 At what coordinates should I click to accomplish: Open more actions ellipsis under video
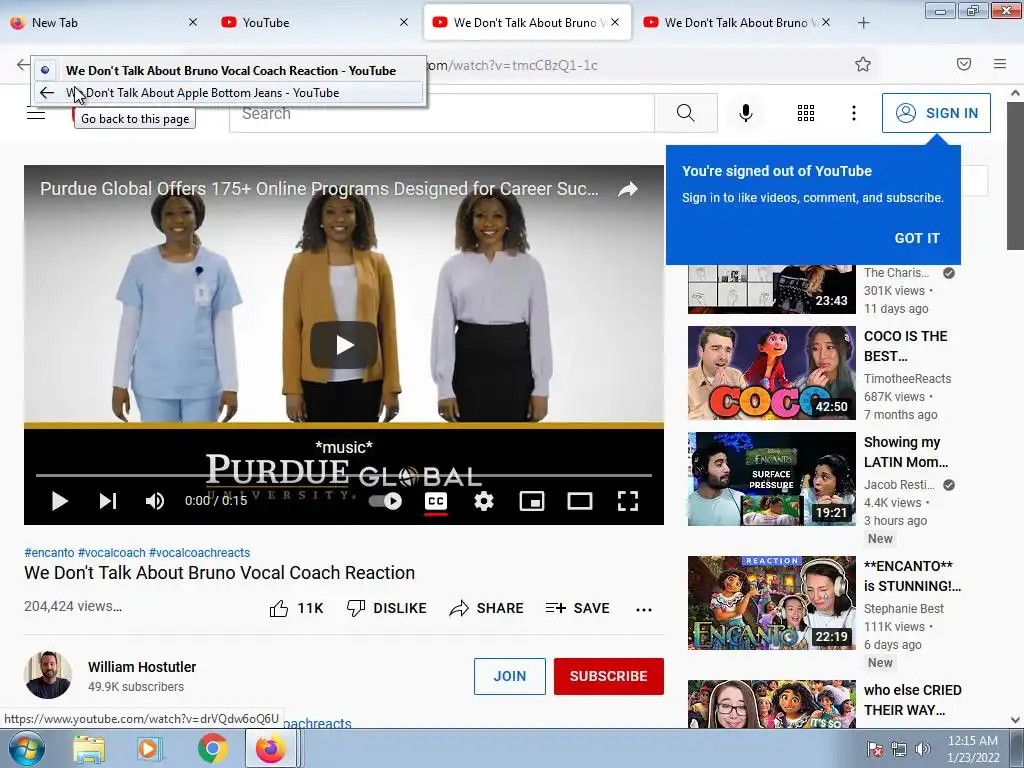coord(644,609)
